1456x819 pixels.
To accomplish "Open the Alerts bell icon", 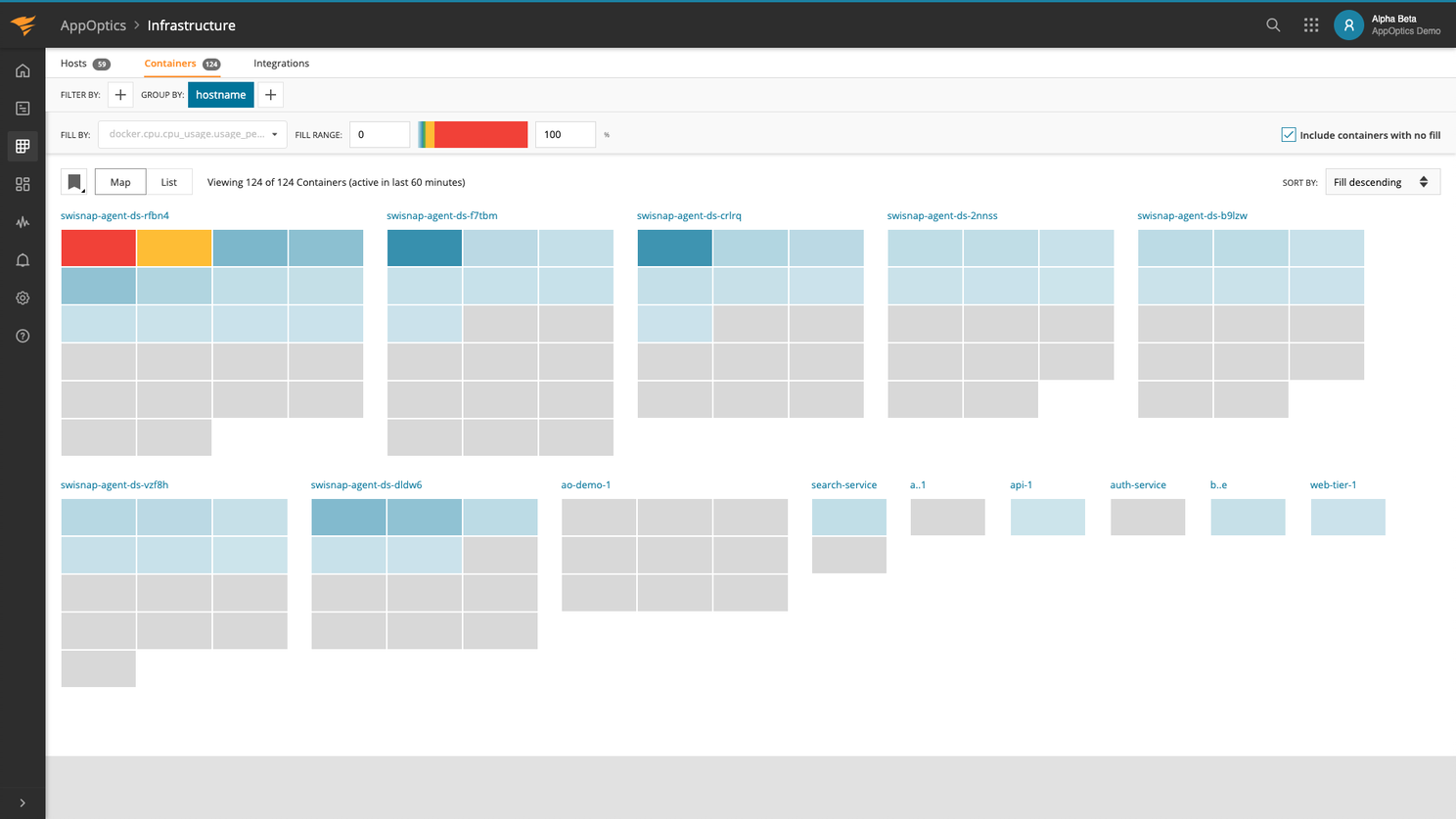I will [x=23, y=259].
